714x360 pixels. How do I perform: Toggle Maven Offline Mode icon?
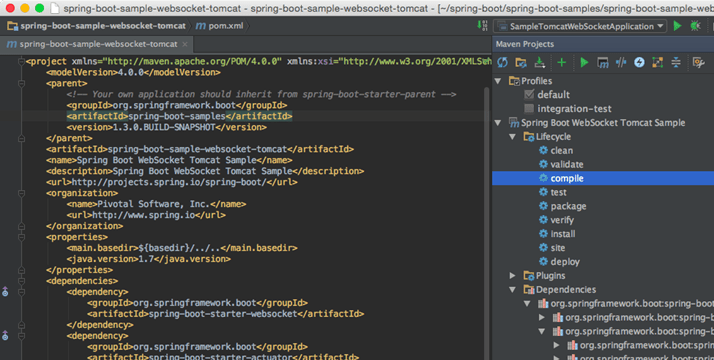coord(621,62)
